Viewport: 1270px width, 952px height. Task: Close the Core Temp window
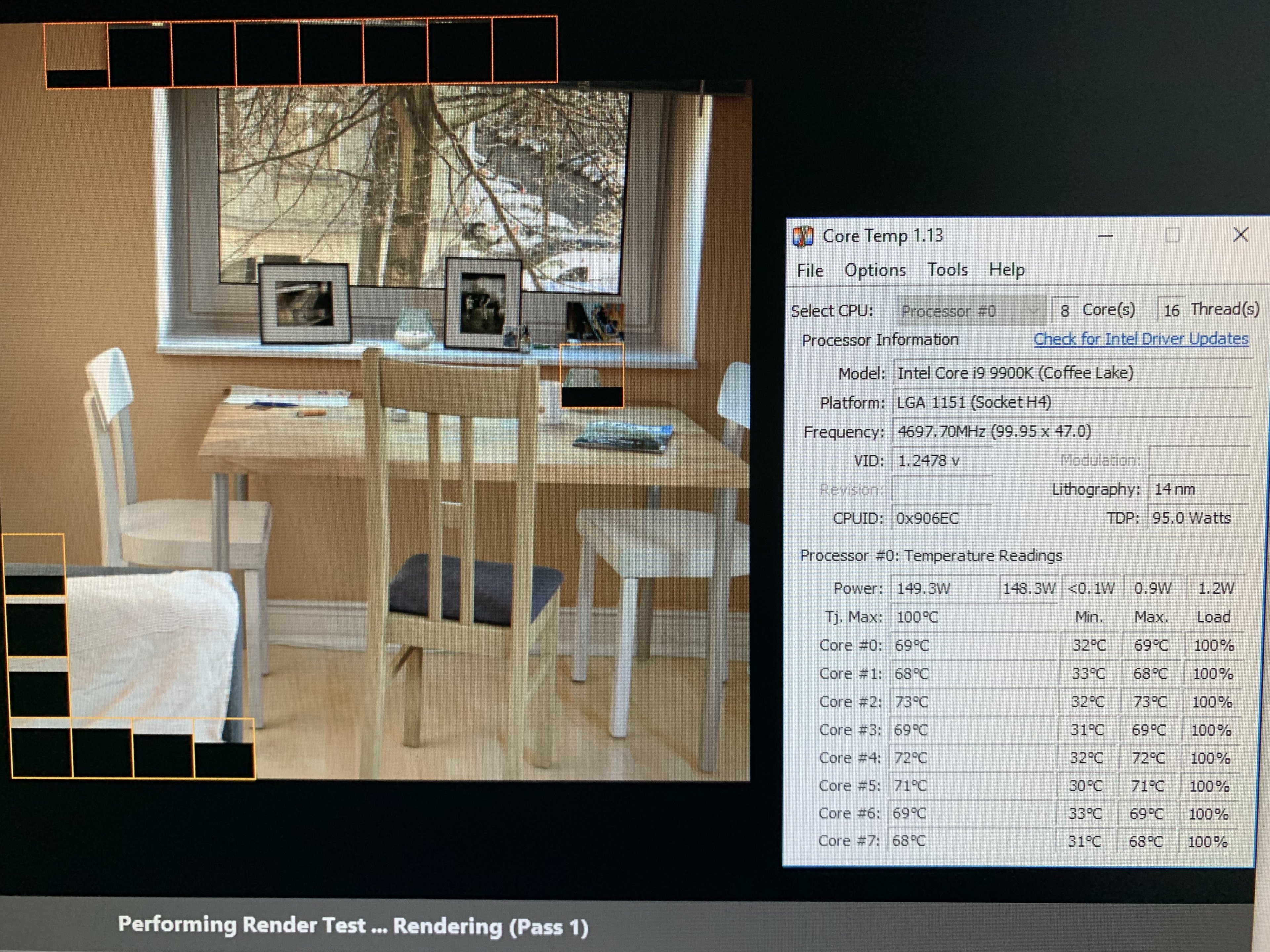tap(1240, 234)
